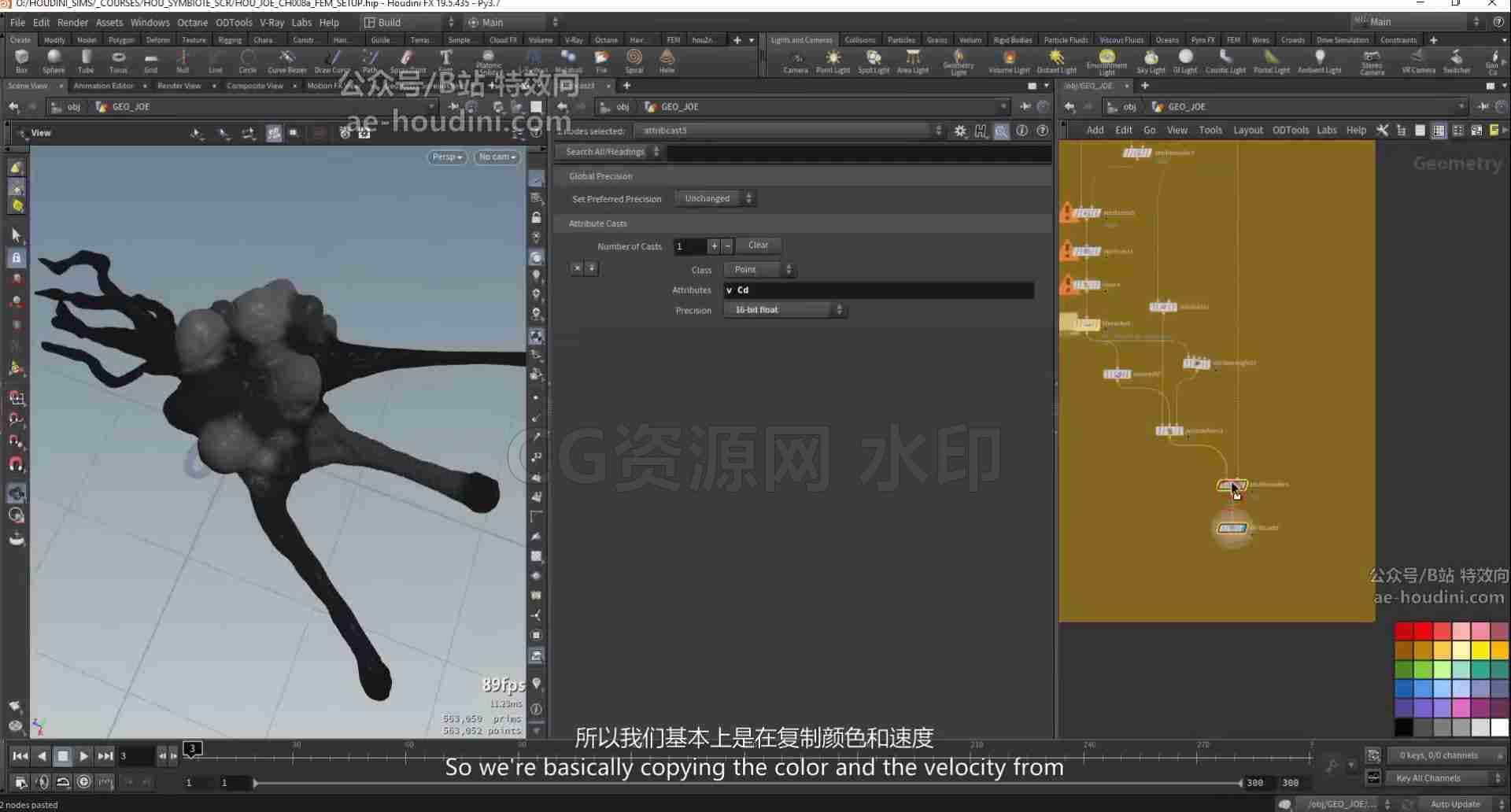Screen dimensions: 1511x812
Task: Open the Render menu
Action: point(72,22)
